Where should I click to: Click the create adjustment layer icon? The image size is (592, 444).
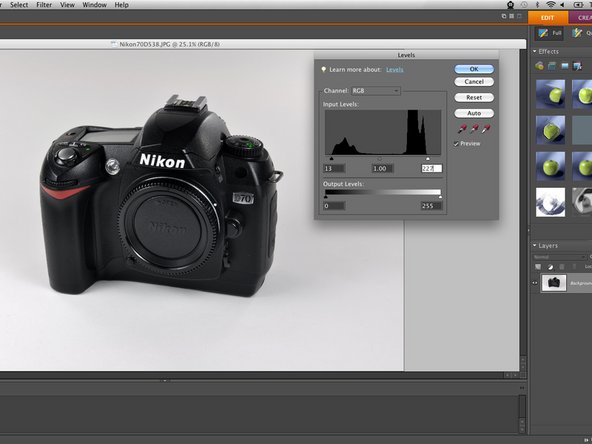click(550, 267)
